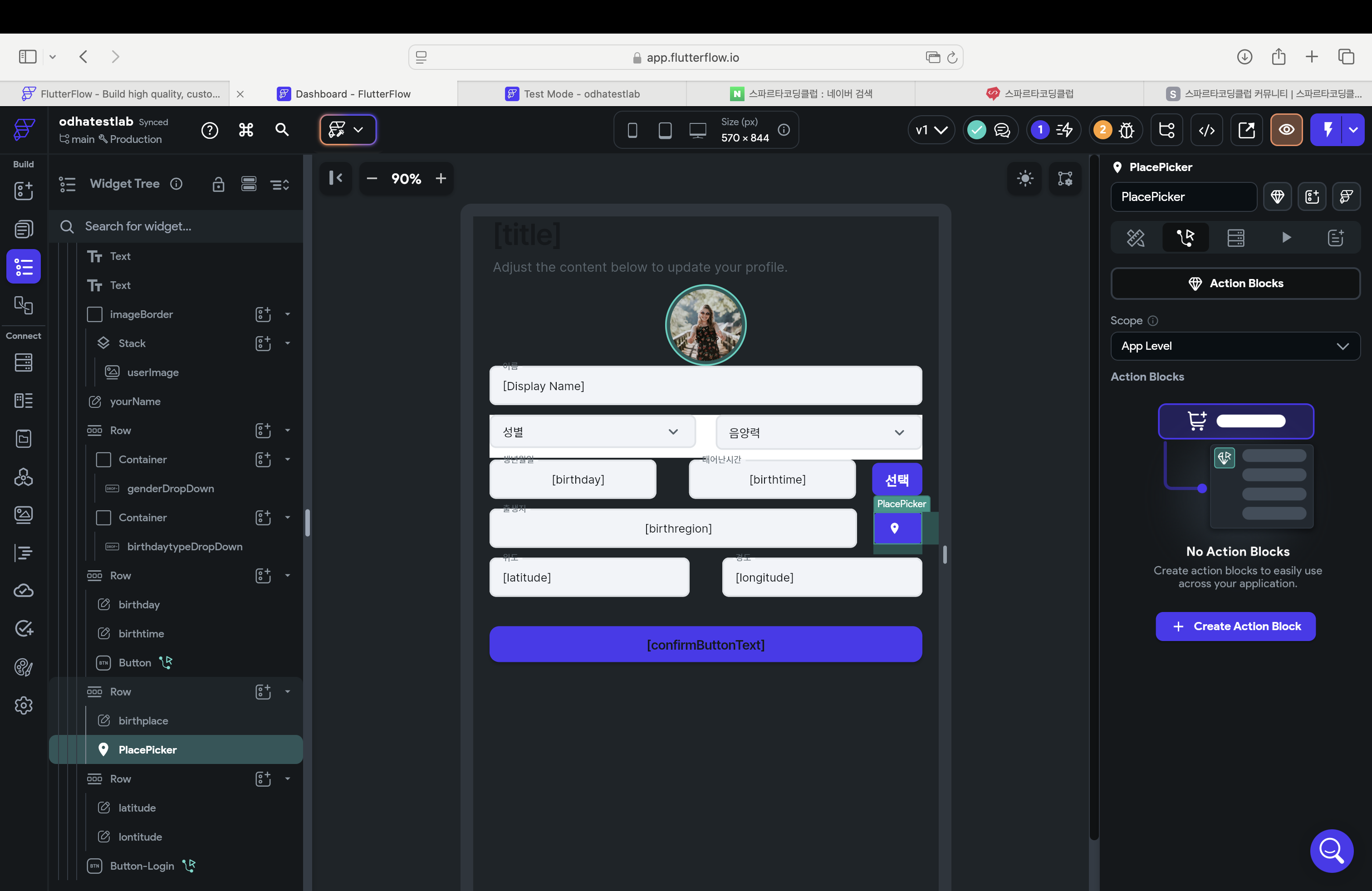Viewport: 1372px width, 891px height.
Task: Switch to Test Mode - odhatestlab tab
Action: (572, 94)
